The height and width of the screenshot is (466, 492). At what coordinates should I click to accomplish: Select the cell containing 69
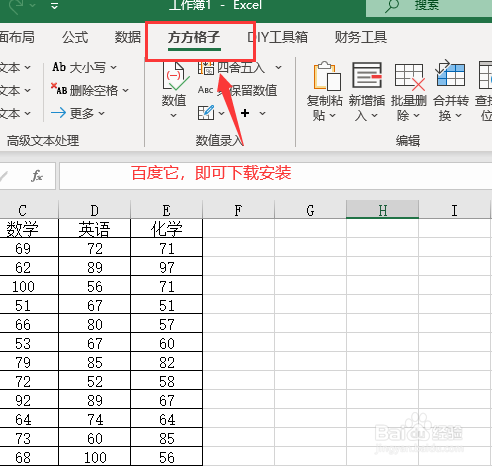29,248
